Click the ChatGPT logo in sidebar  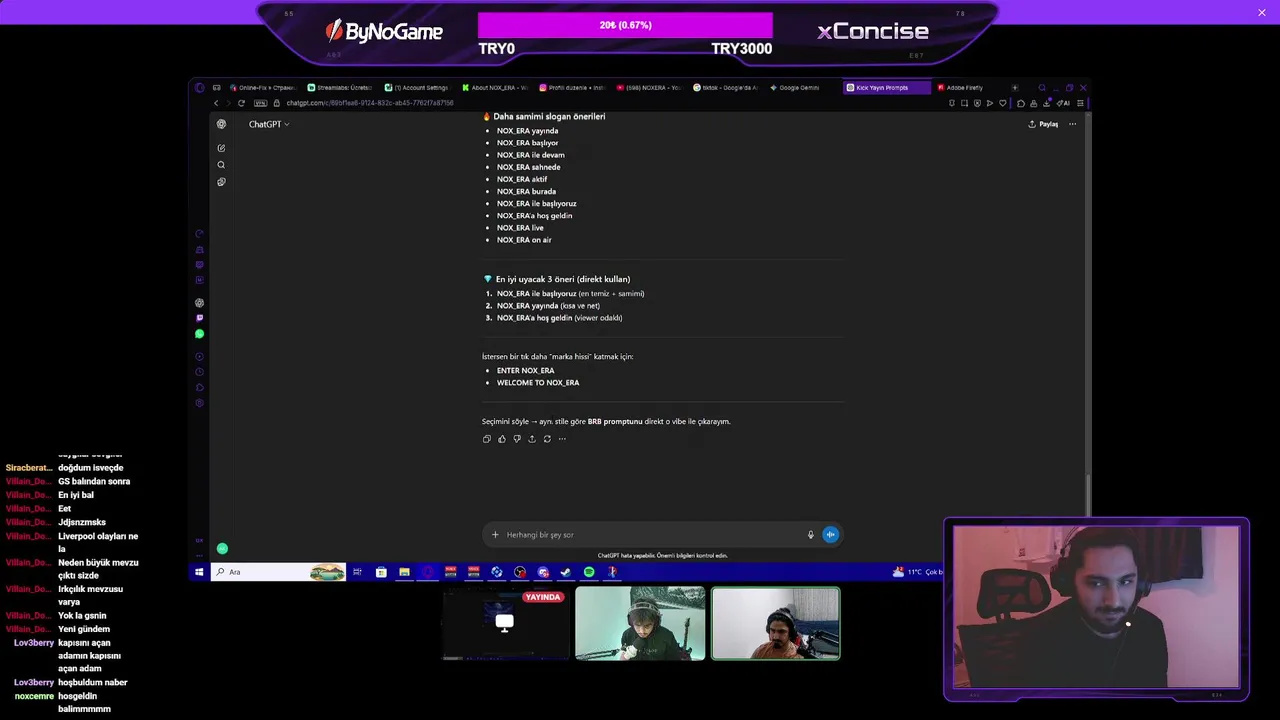pyautogui.click(x=221, y=124)
